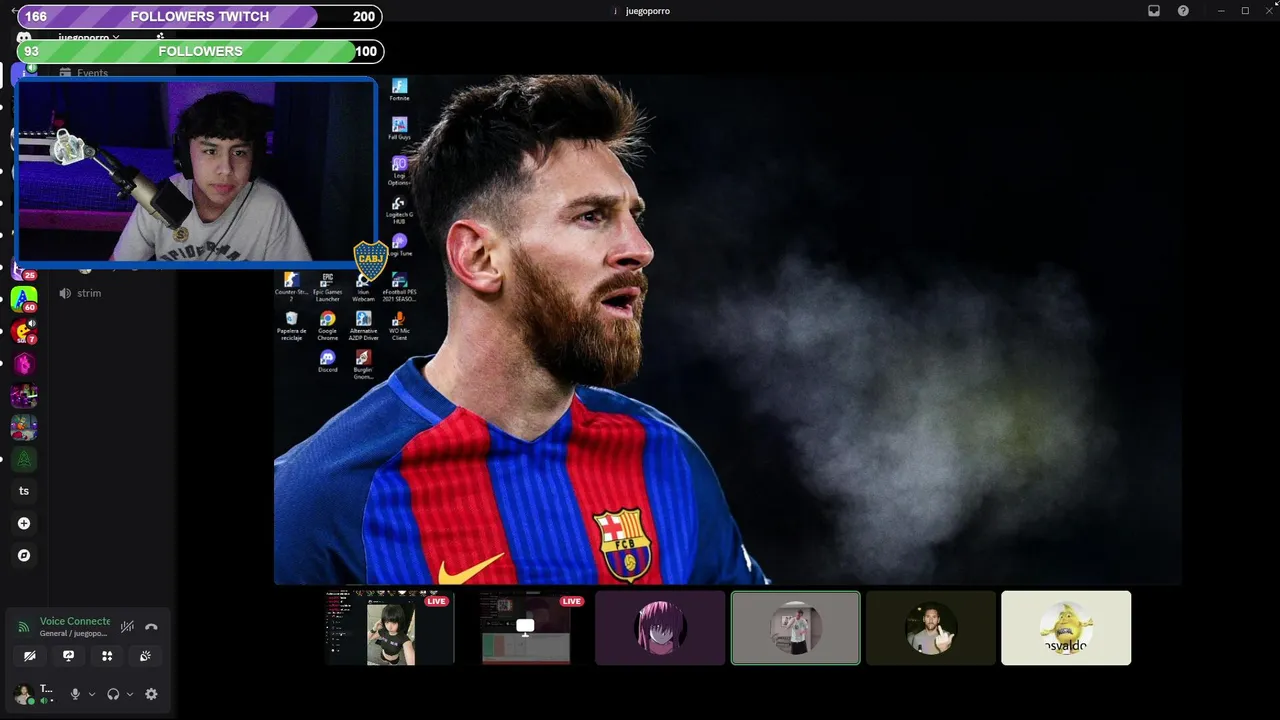This screenshot has width=1280, height=720.
Task: Open the 'ts' server
Action: coord(24,491)
